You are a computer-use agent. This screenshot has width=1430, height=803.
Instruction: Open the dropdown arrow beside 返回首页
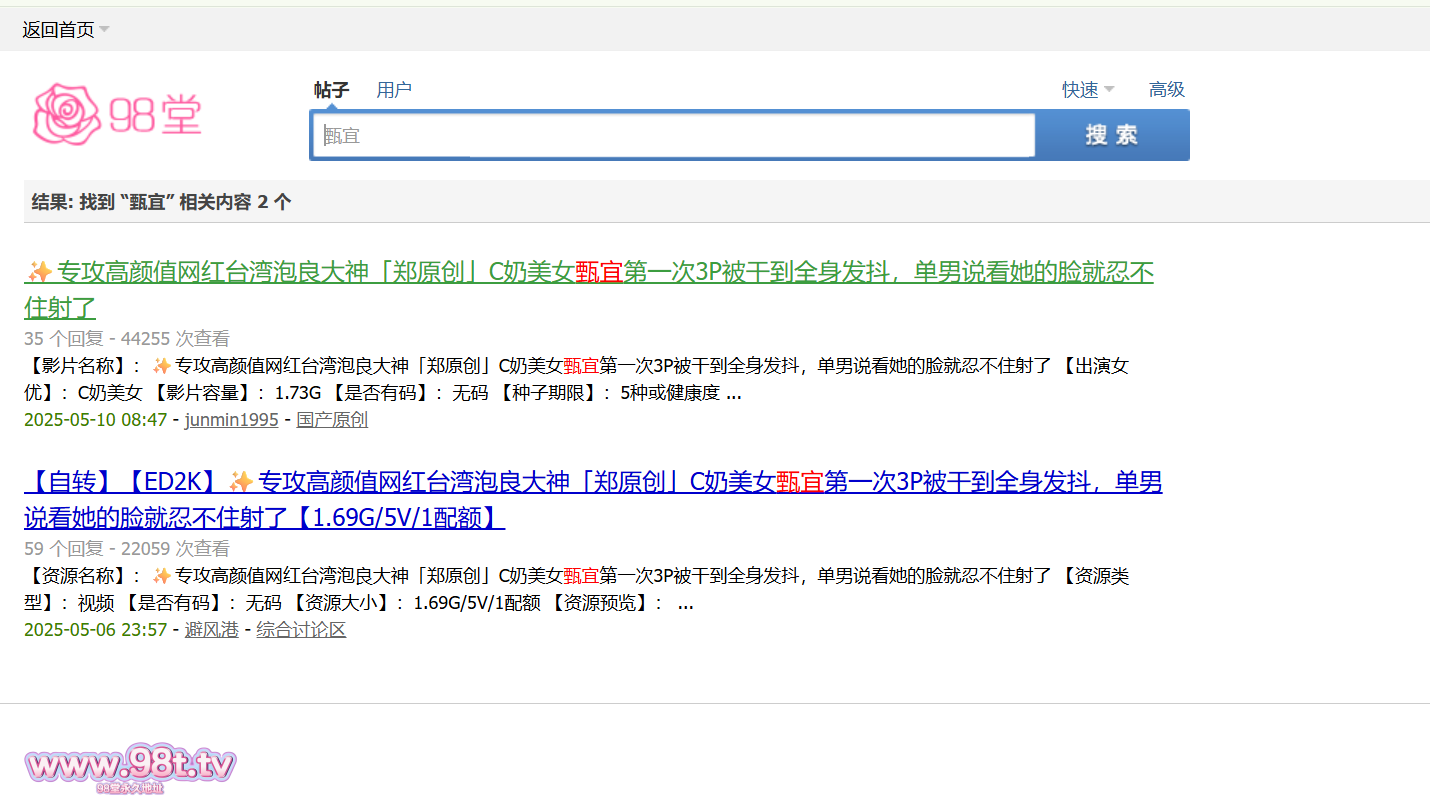click(x=105, y=30)
